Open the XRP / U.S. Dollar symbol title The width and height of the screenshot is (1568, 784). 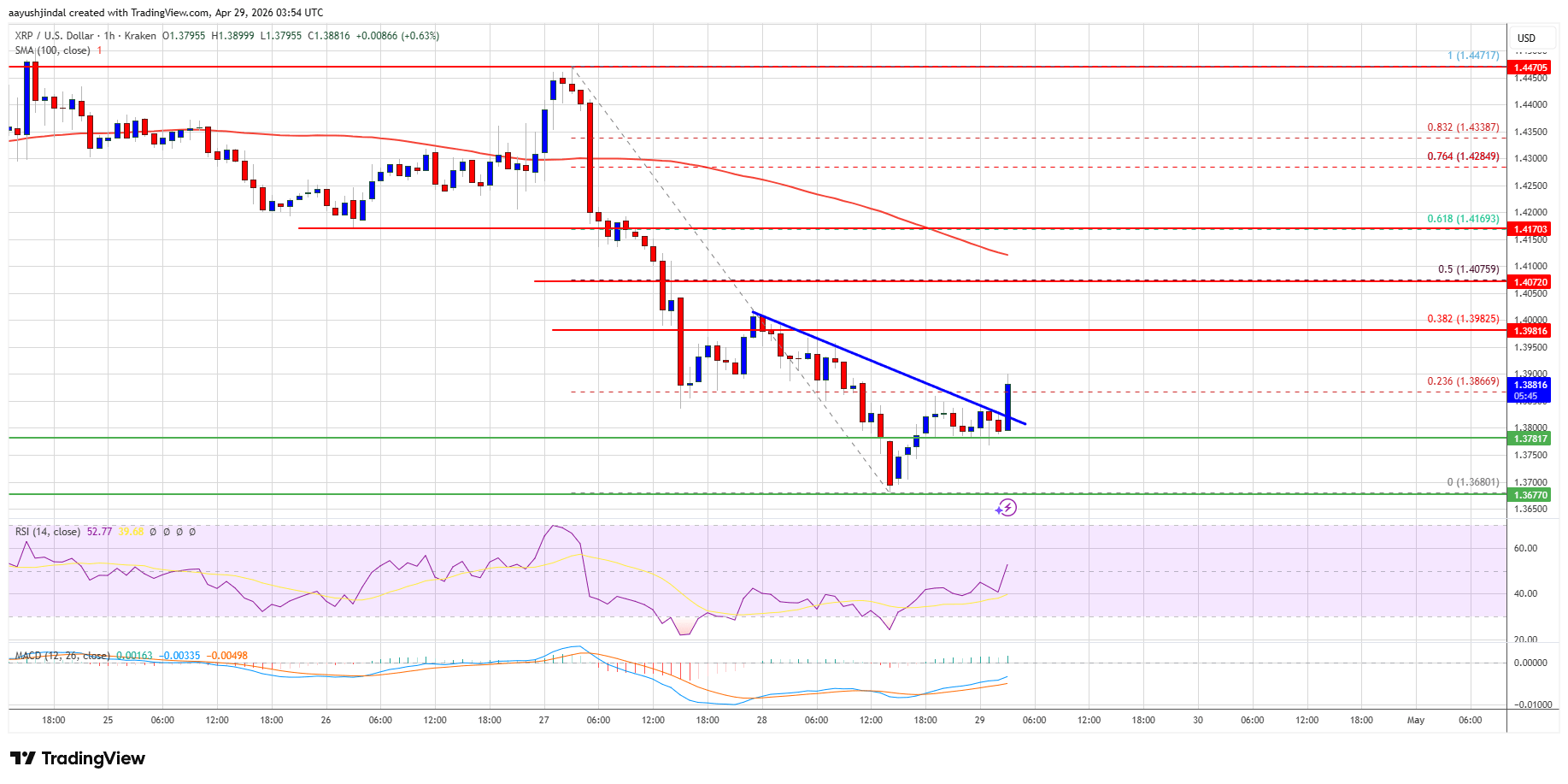pos(55,36)
